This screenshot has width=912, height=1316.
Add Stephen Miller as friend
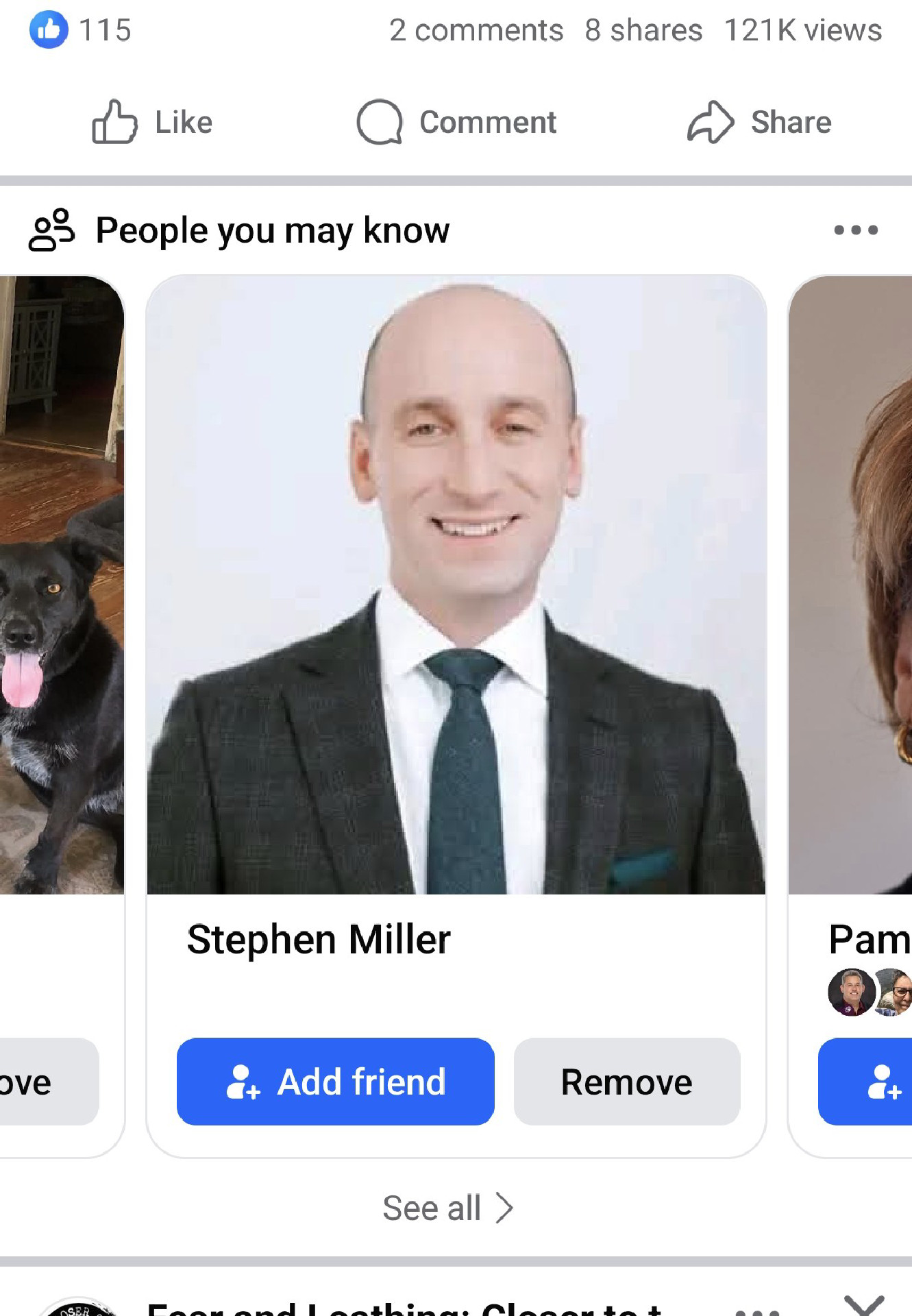click(x=335, y=1081)
